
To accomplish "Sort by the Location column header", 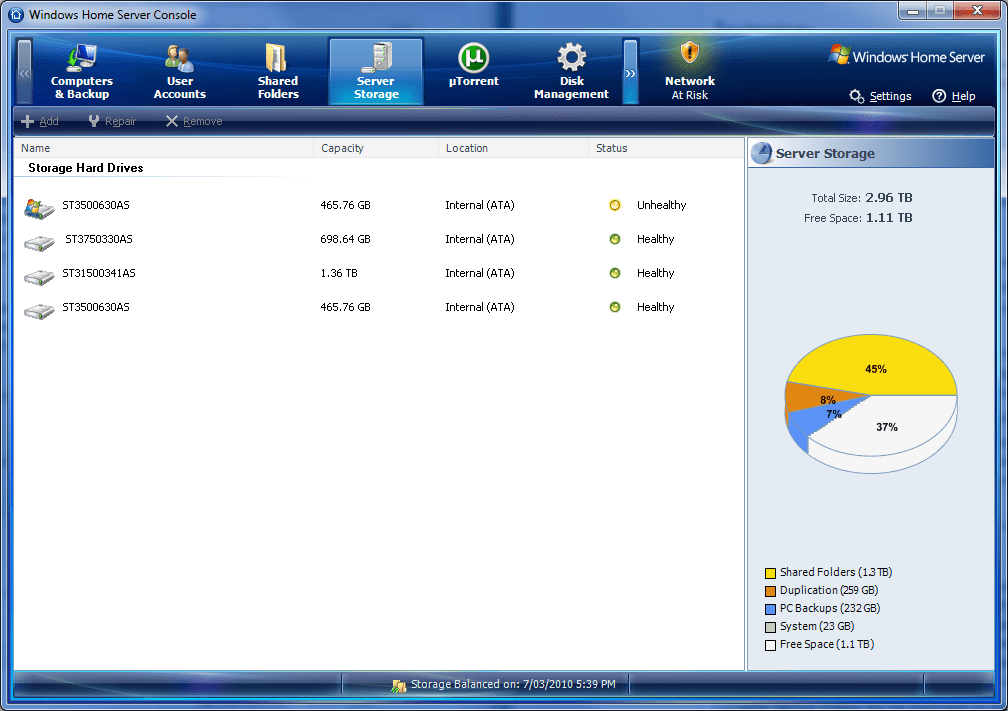I will 513,148.
